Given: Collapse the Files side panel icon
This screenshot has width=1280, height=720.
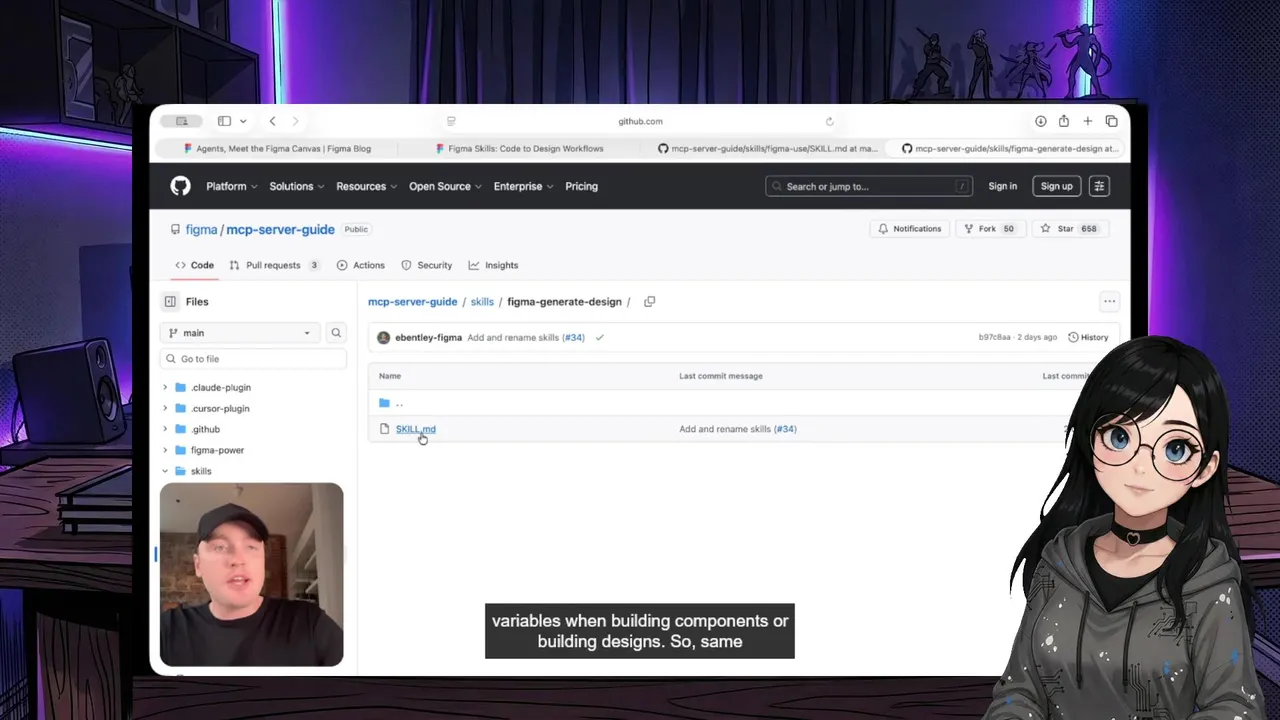Looking at the screenshot, I should pos(170,301).
